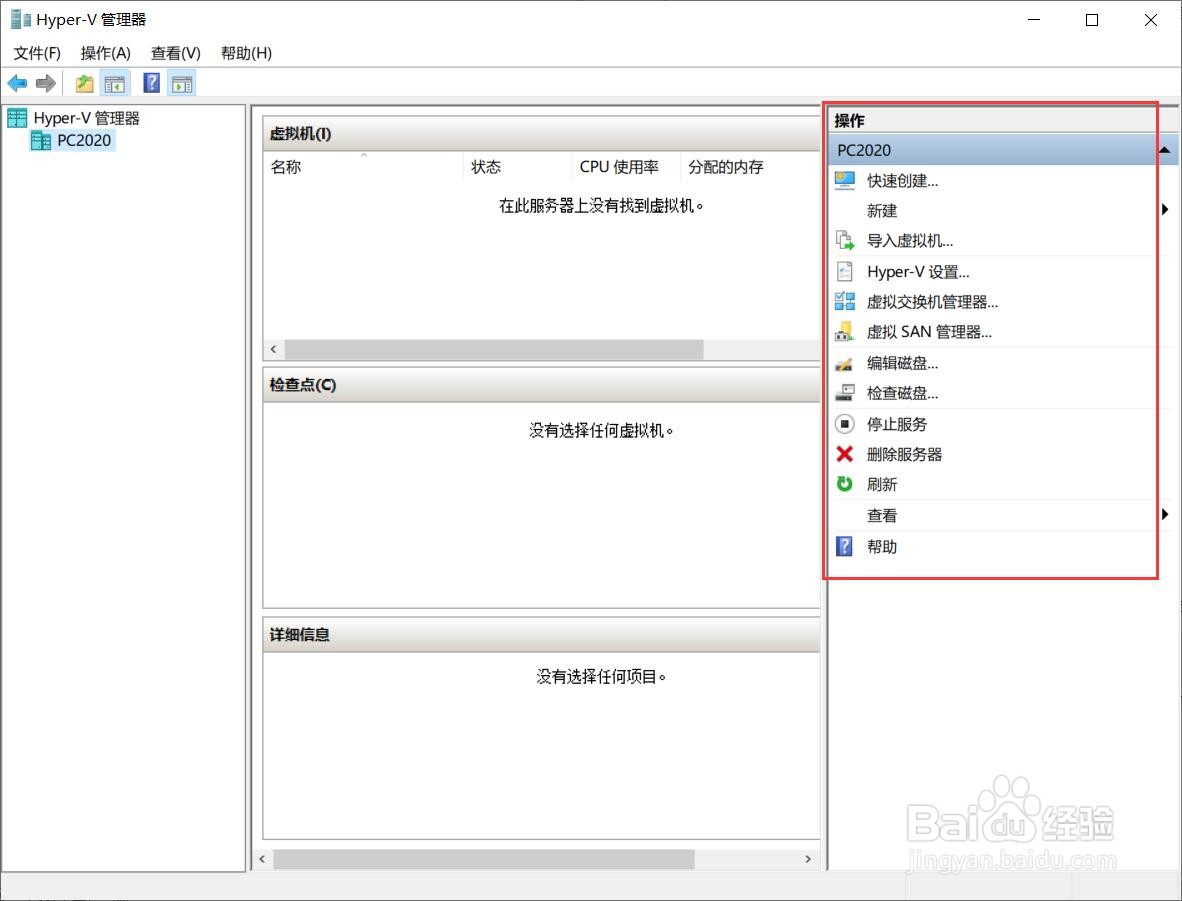Select 快速创建... action
Image resolution: width=1182 pixels, height=901 pixels.
(902, 180)
